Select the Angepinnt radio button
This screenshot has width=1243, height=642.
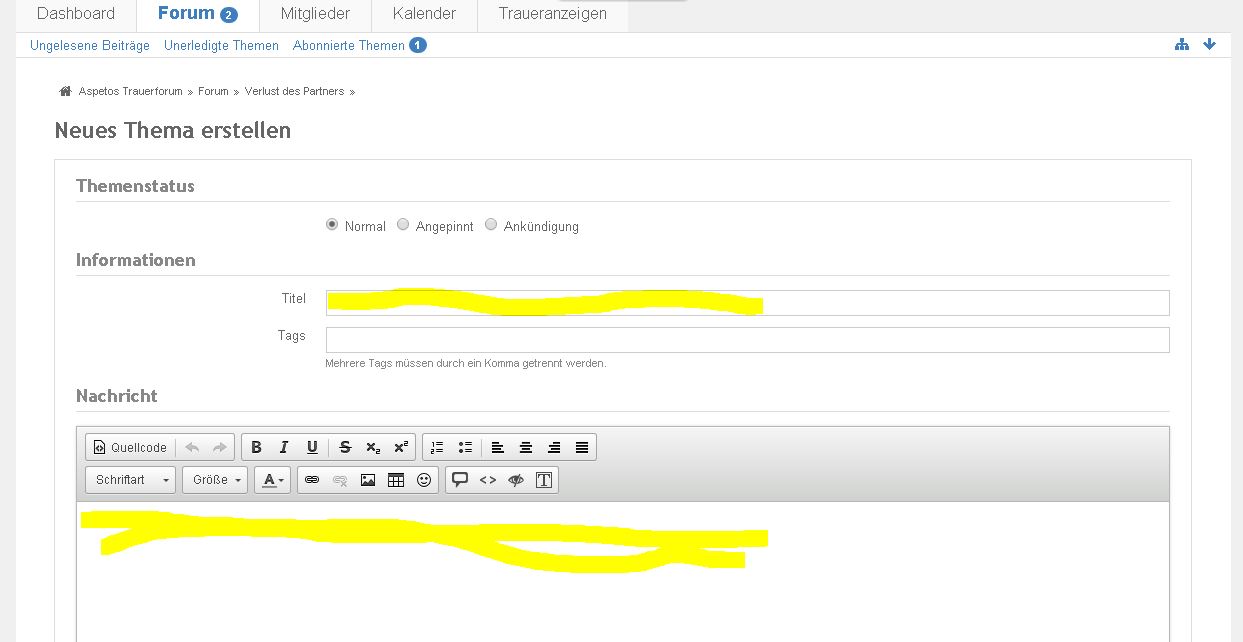click(x=403, y=225)
